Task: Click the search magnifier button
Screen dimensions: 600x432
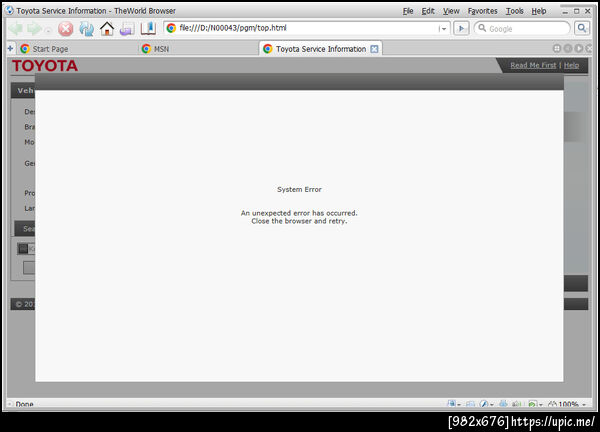Action: coord(582,28)
